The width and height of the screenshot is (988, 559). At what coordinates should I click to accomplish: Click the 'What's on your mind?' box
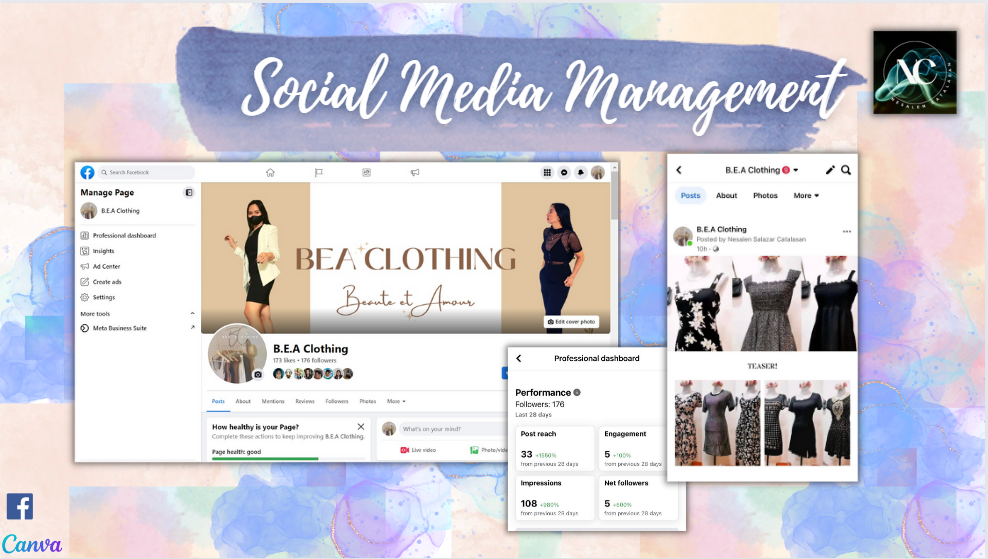coord(452,429)
